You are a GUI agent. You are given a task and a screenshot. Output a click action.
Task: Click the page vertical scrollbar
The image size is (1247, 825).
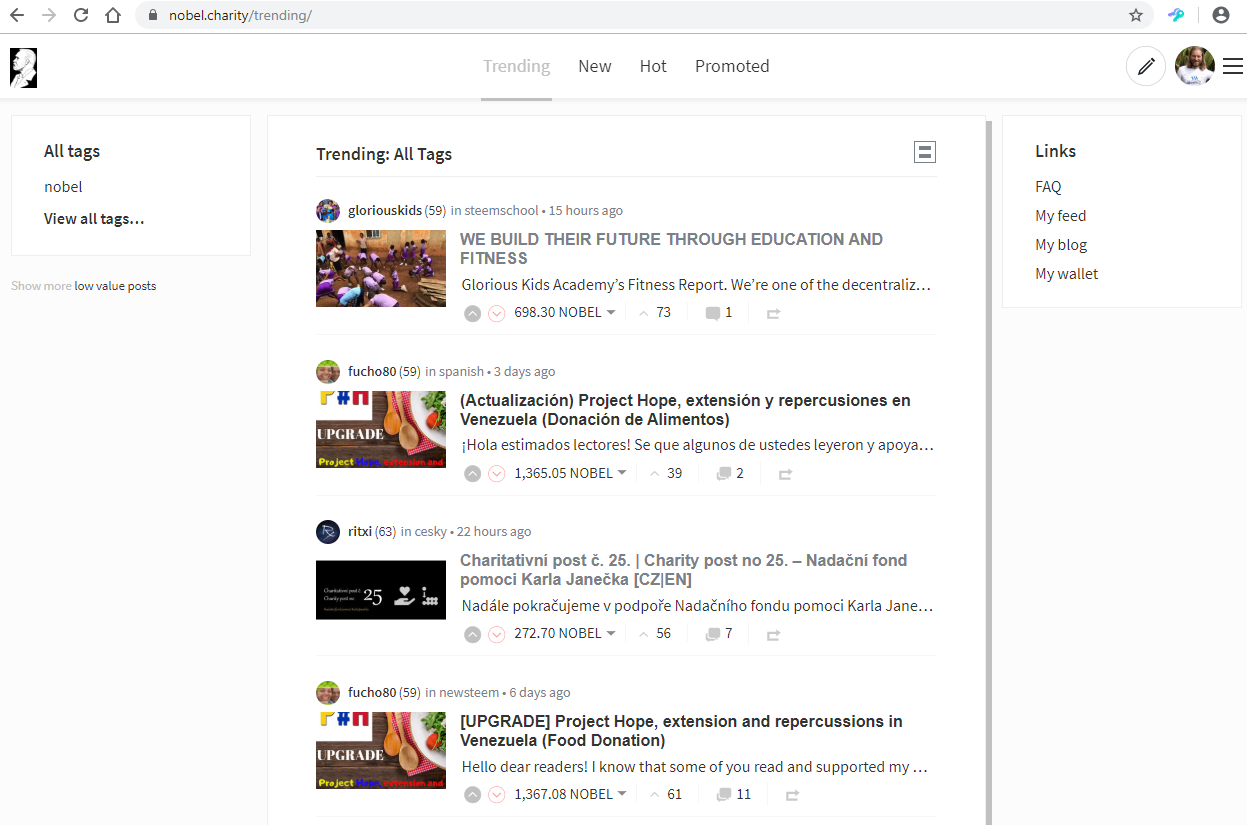[988, 470]
